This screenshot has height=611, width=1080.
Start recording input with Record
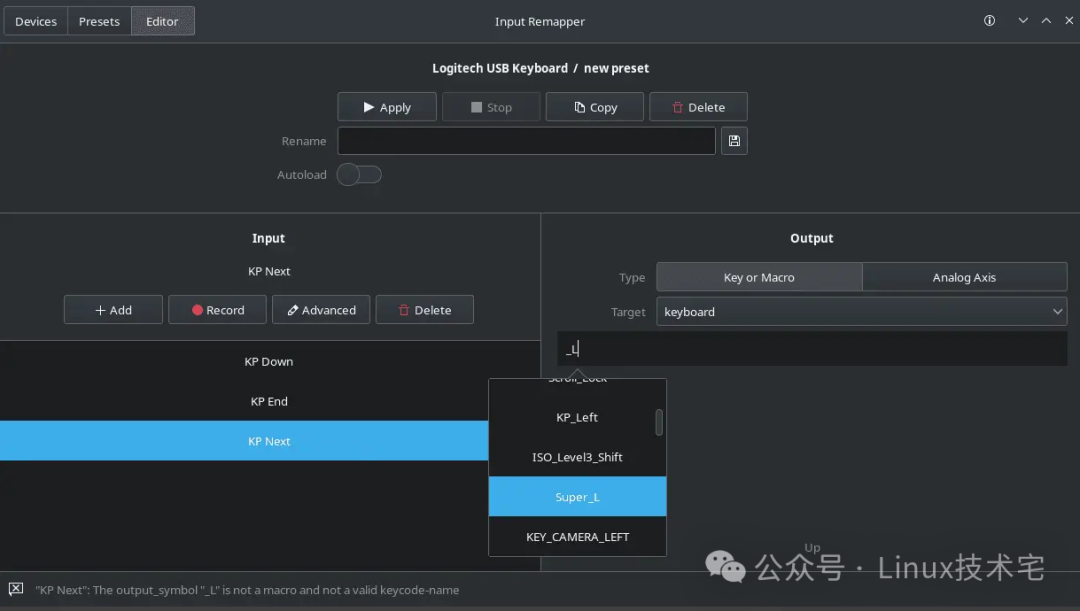(218, 310)
